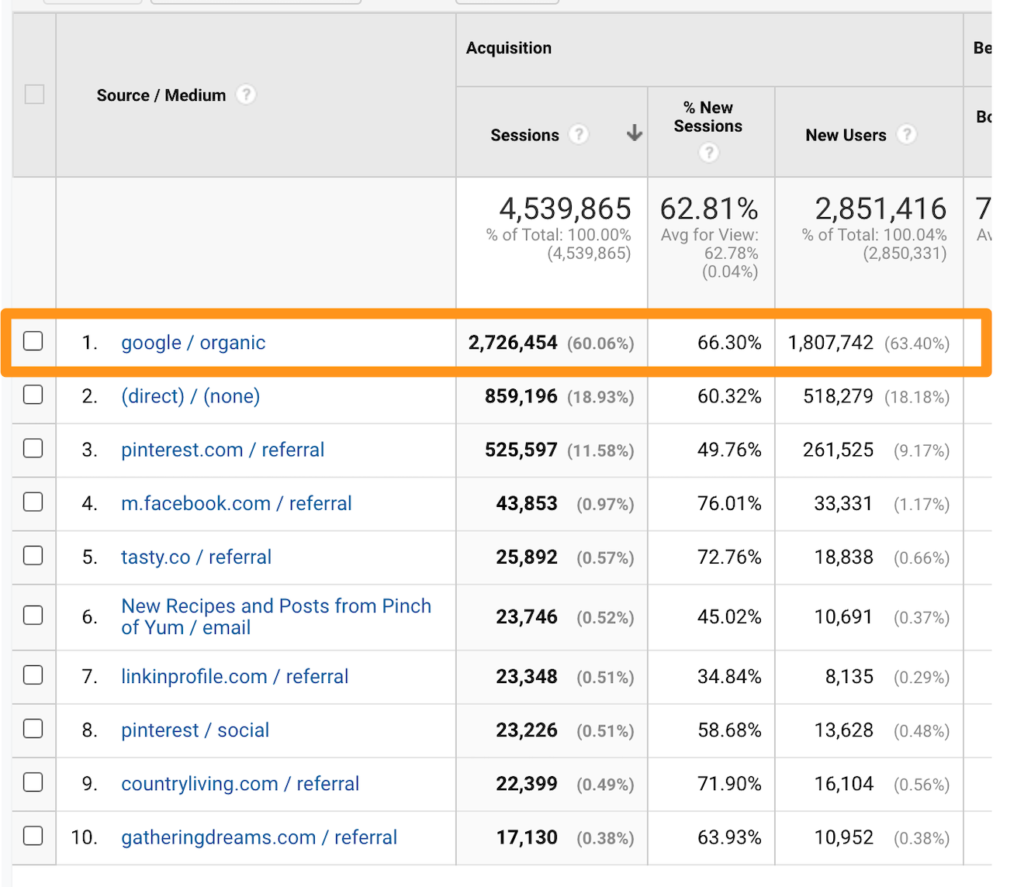The width and height of the screenshot is (1024, 887).
Task: Click total % new sessions 62.81%
Action: pyautogui.click(x=709, y=209)
